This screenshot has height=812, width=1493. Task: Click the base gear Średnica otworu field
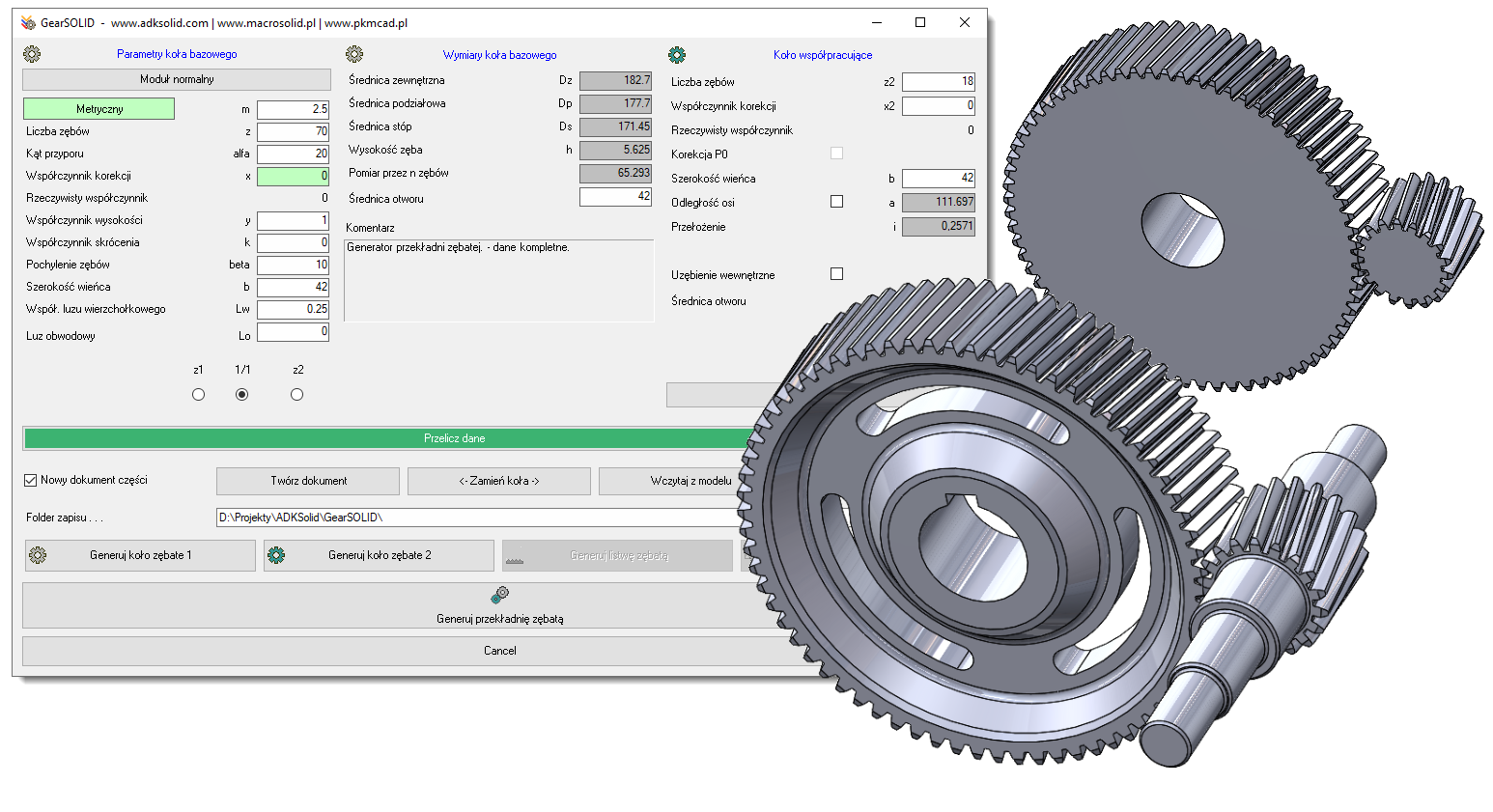coord(616,196)
